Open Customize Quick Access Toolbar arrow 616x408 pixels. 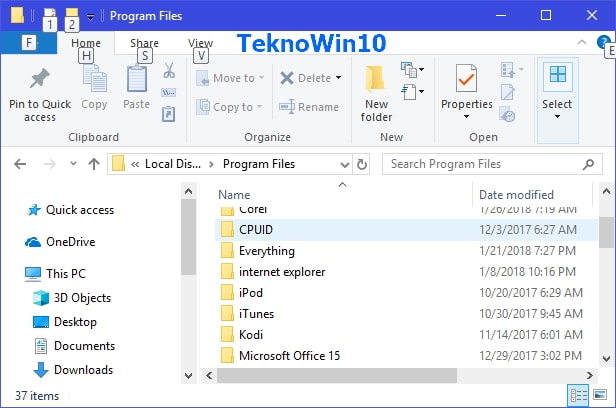click(x=90, y=16)
